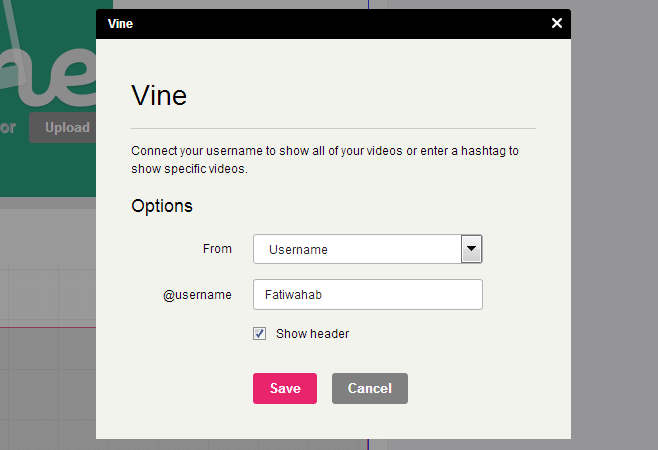Click the Options section heading
658x450 pixels.
point(162,206)
